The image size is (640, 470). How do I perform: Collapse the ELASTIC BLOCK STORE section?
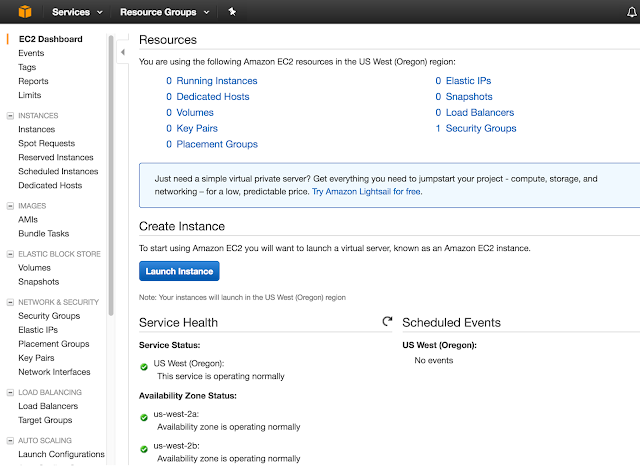[11, 254]
